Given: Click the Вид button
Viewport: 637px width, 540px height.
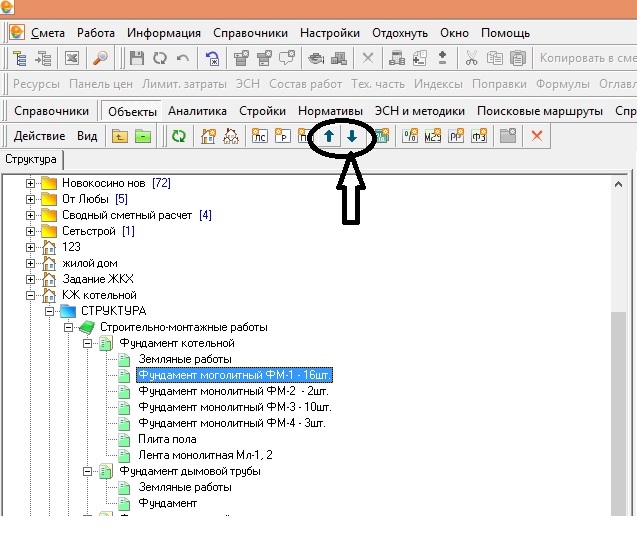Looking at the screenshot, I should pyautogui.click(x=87, y=136).
